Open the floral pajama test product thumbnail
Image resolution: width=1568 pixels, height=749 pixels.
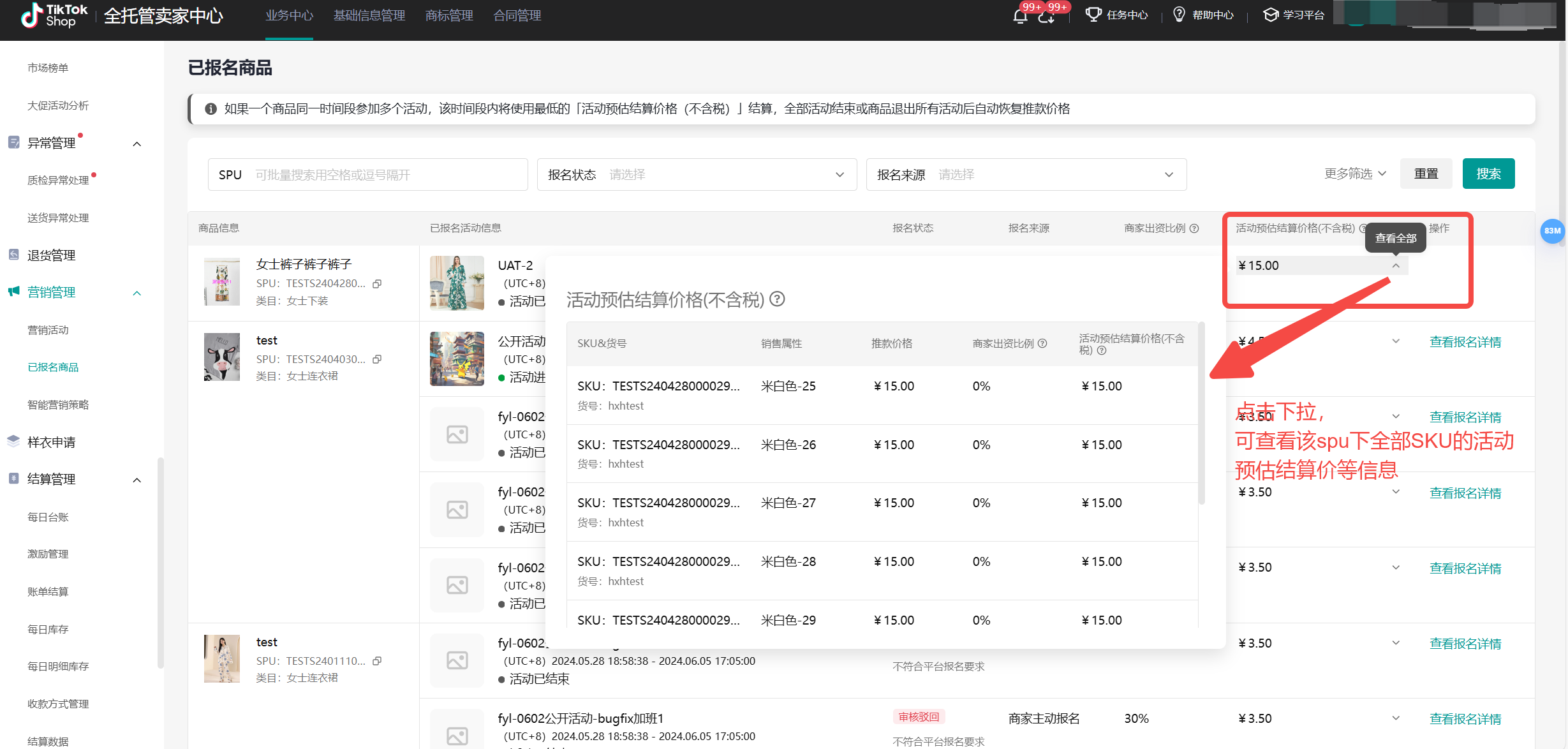click(221, 658)
